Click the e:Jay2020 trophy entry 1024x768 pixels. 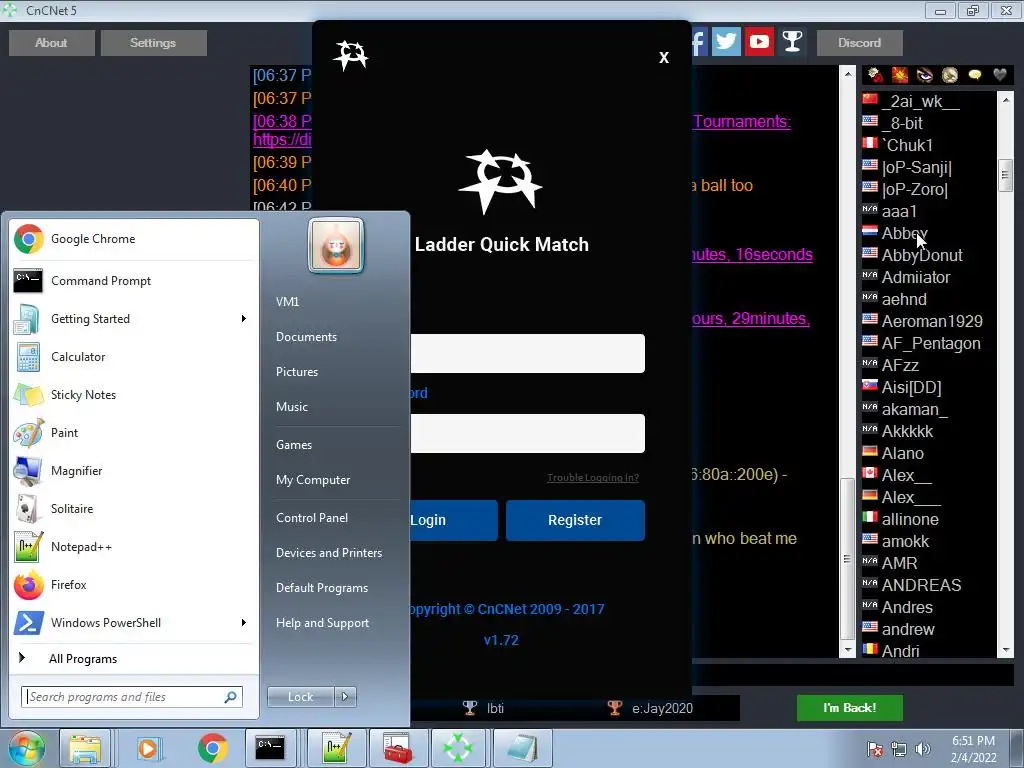[650, 708]
